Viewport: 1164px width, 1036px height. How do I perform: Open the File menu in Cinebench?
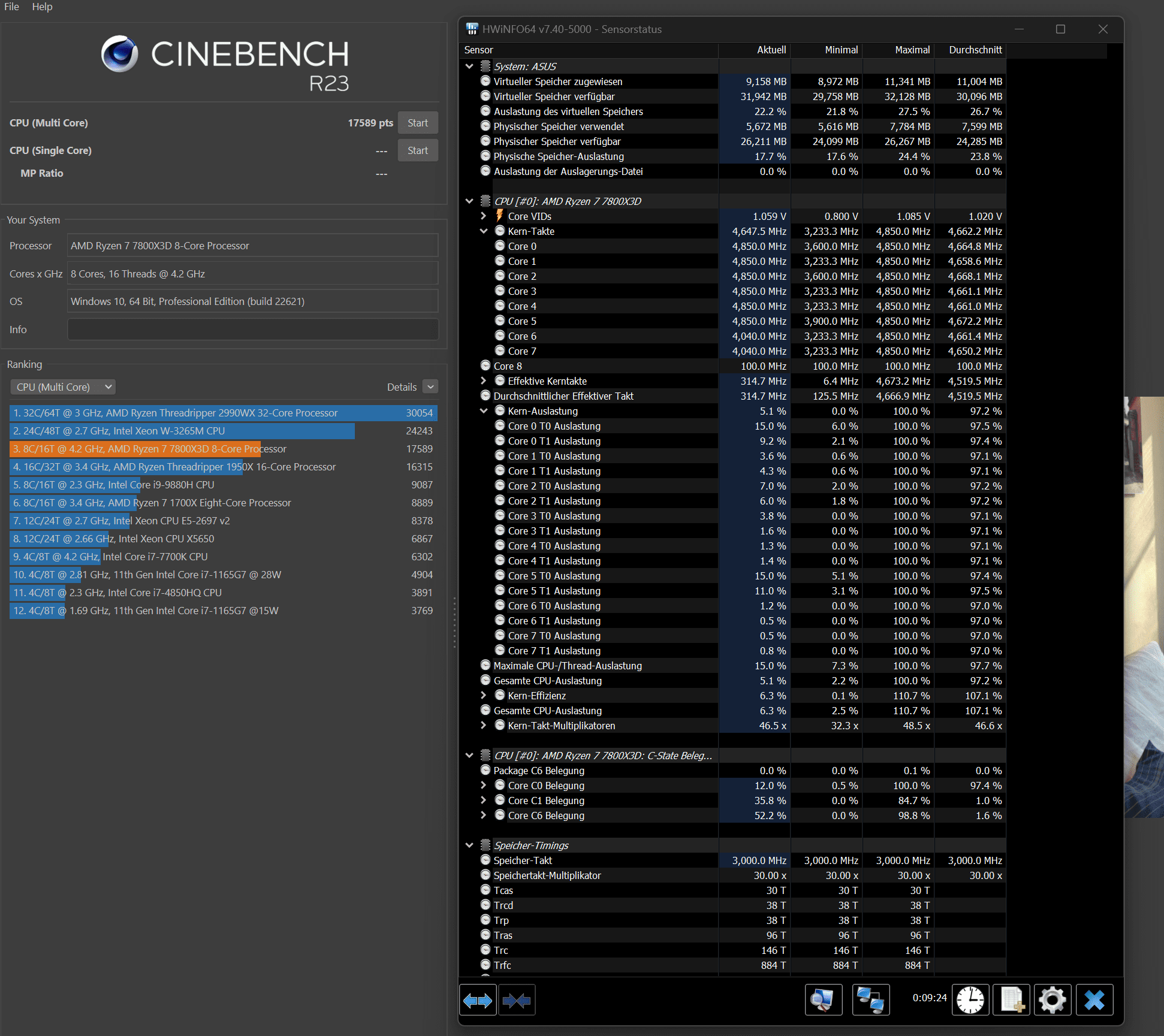tap(12, 7)
